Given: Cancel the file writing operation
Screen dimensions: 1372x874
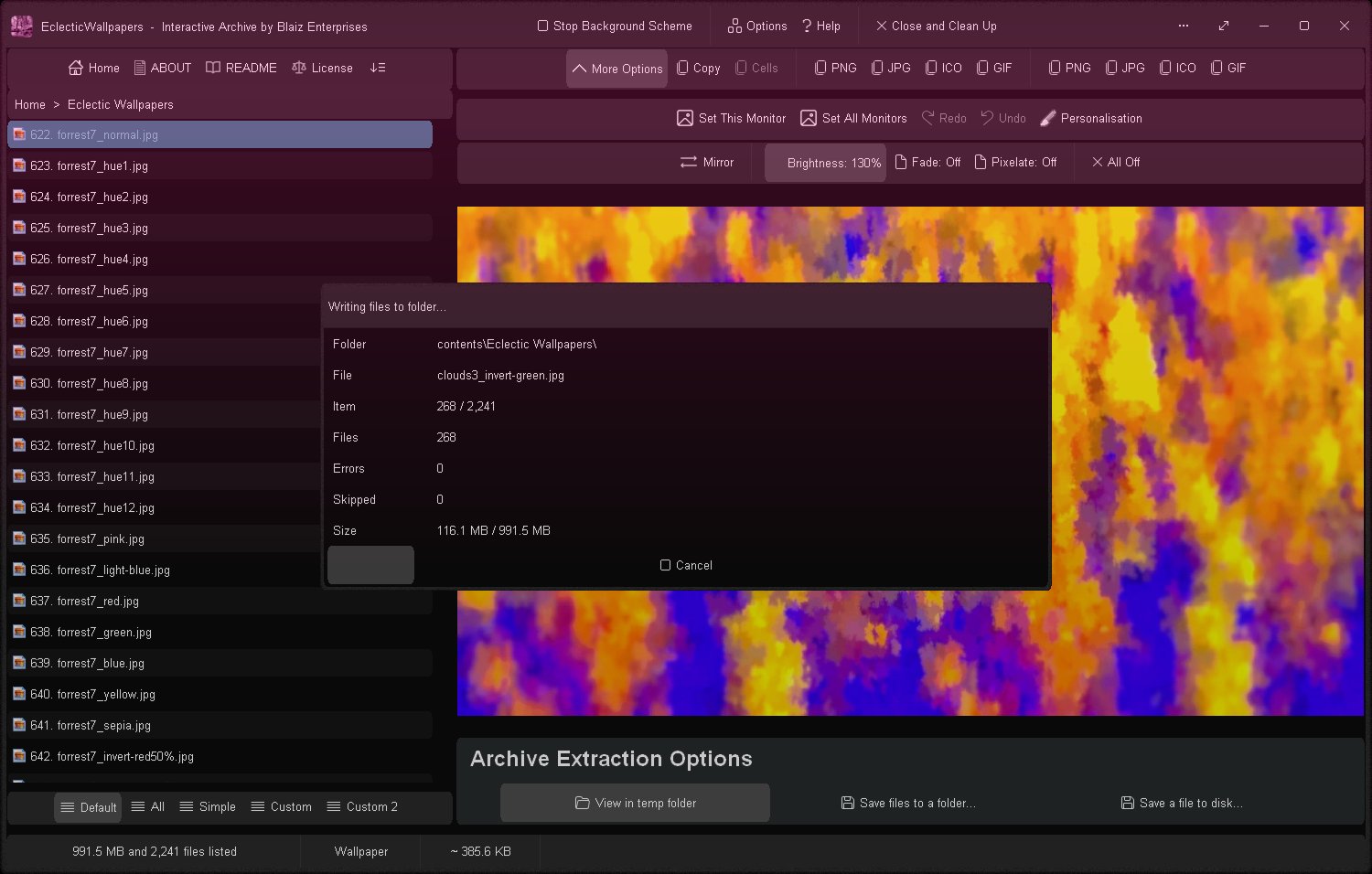Looking at the screenshot, I should [x=686, y=566].
